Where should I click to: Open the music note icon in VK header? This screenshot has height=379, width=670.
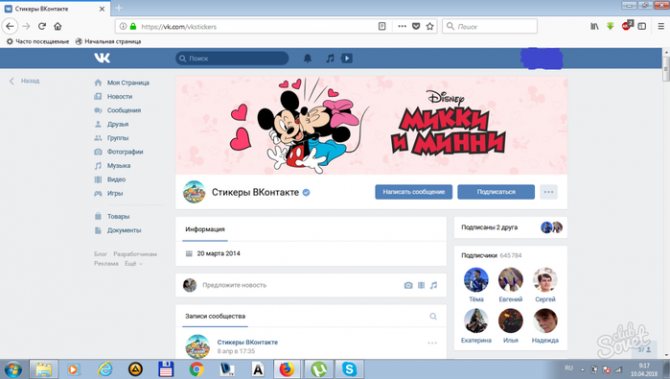(330, 59)
